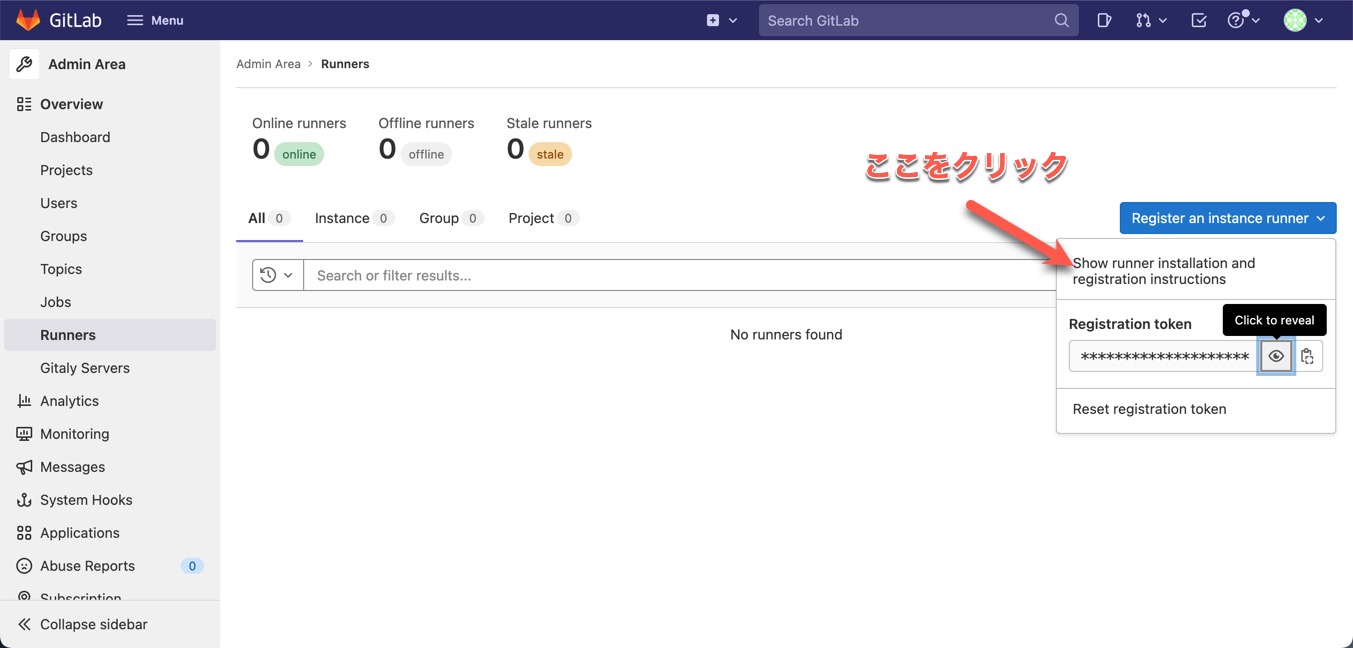Click the green online badge

299,154
